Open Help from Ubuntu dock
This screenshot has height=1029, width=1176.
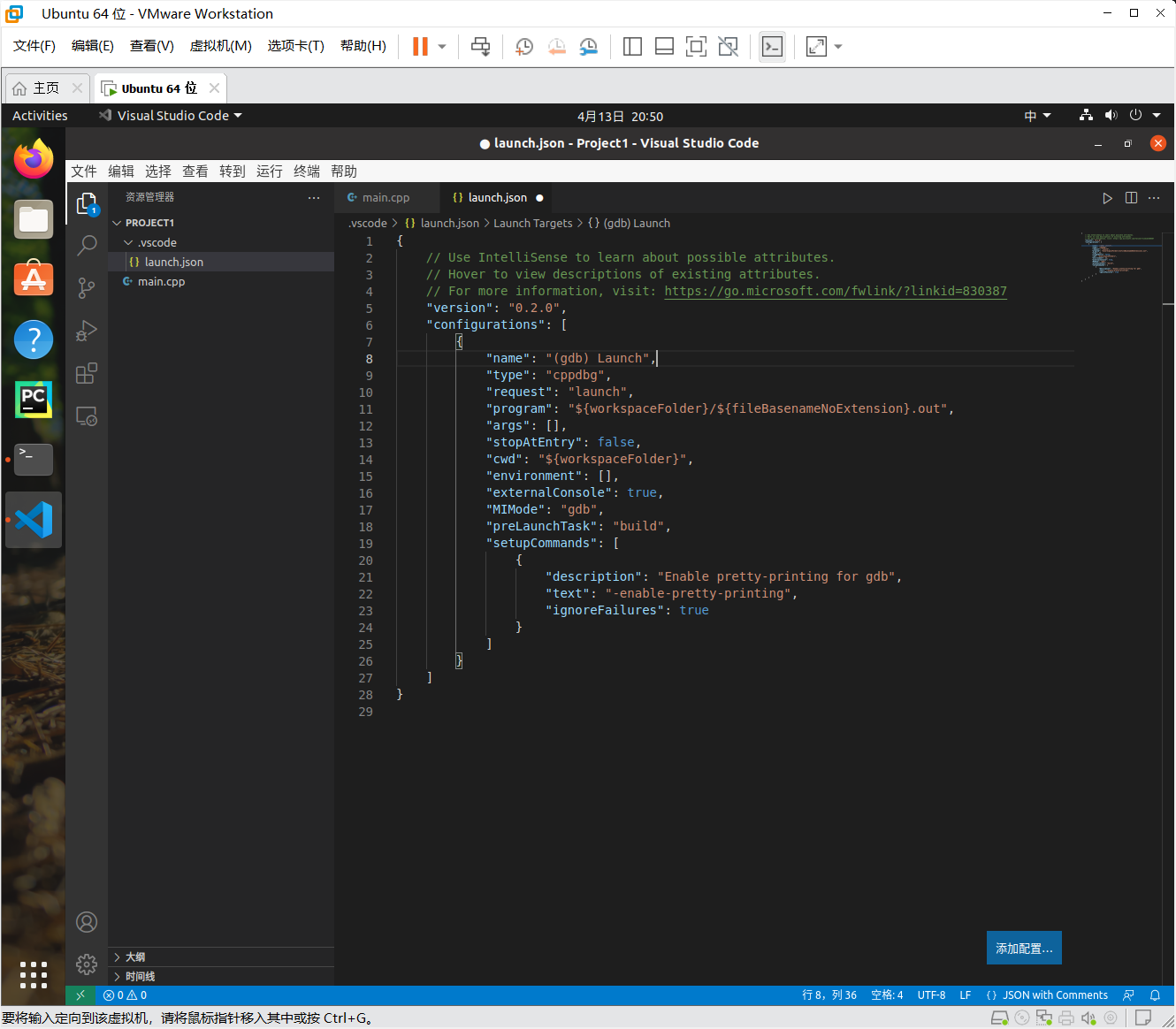[x=34, y=339]
